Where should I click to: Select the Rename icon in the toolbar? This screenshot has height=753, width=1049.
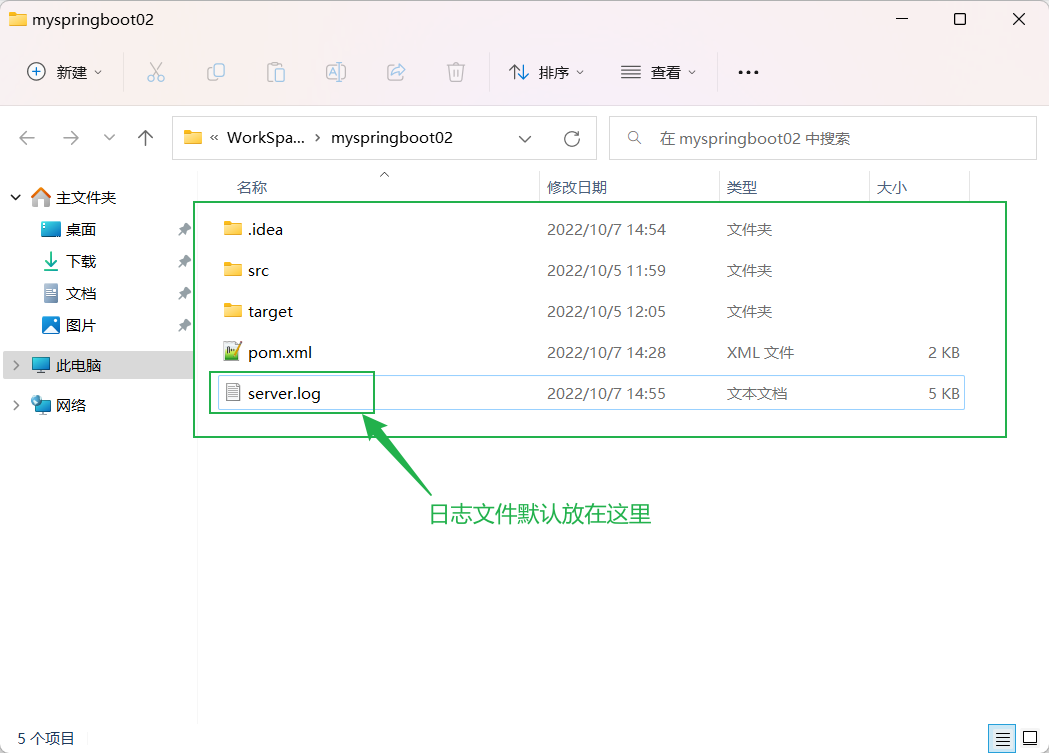pyautogui.click(x=335, y=71)
